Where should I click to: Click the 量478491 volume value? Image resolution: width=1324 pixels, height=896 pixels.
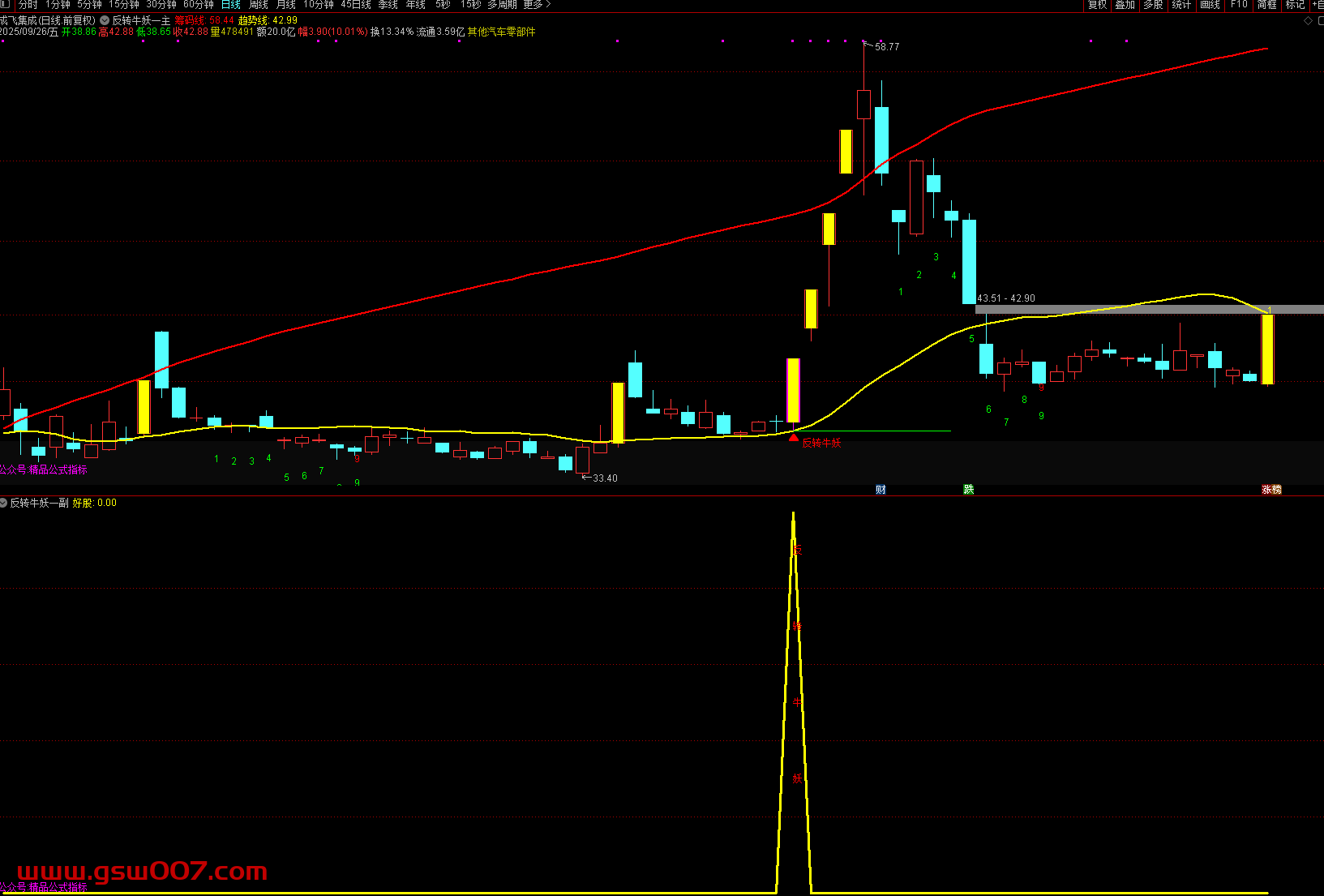tap(232, 32)
